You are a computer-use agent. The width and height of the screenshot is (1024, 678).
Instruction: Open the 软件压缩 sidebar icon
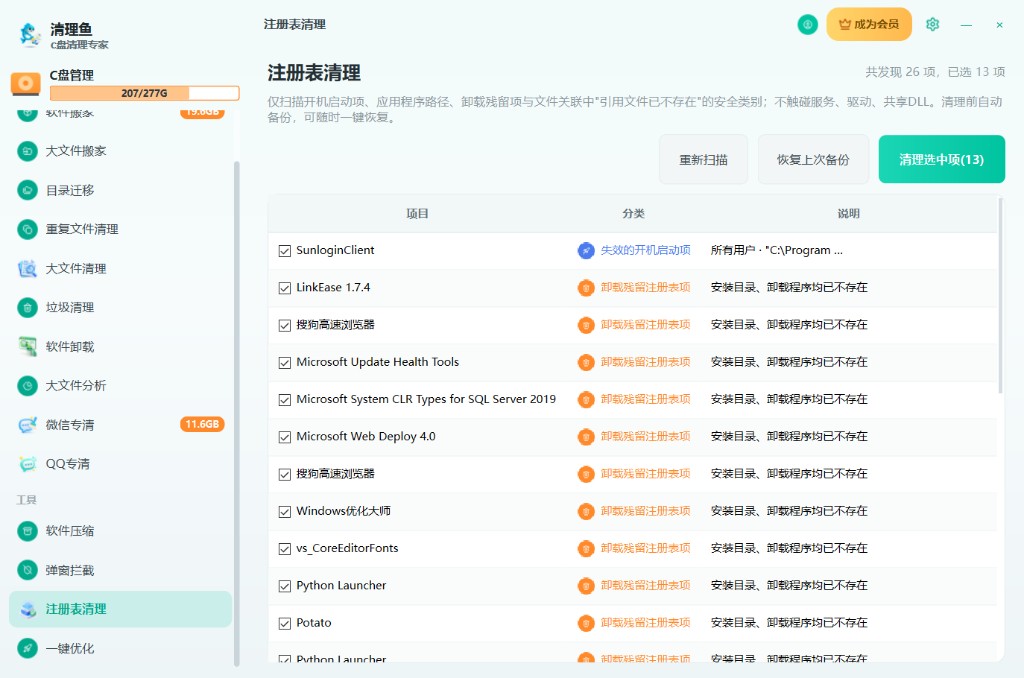tap(27, 531)
